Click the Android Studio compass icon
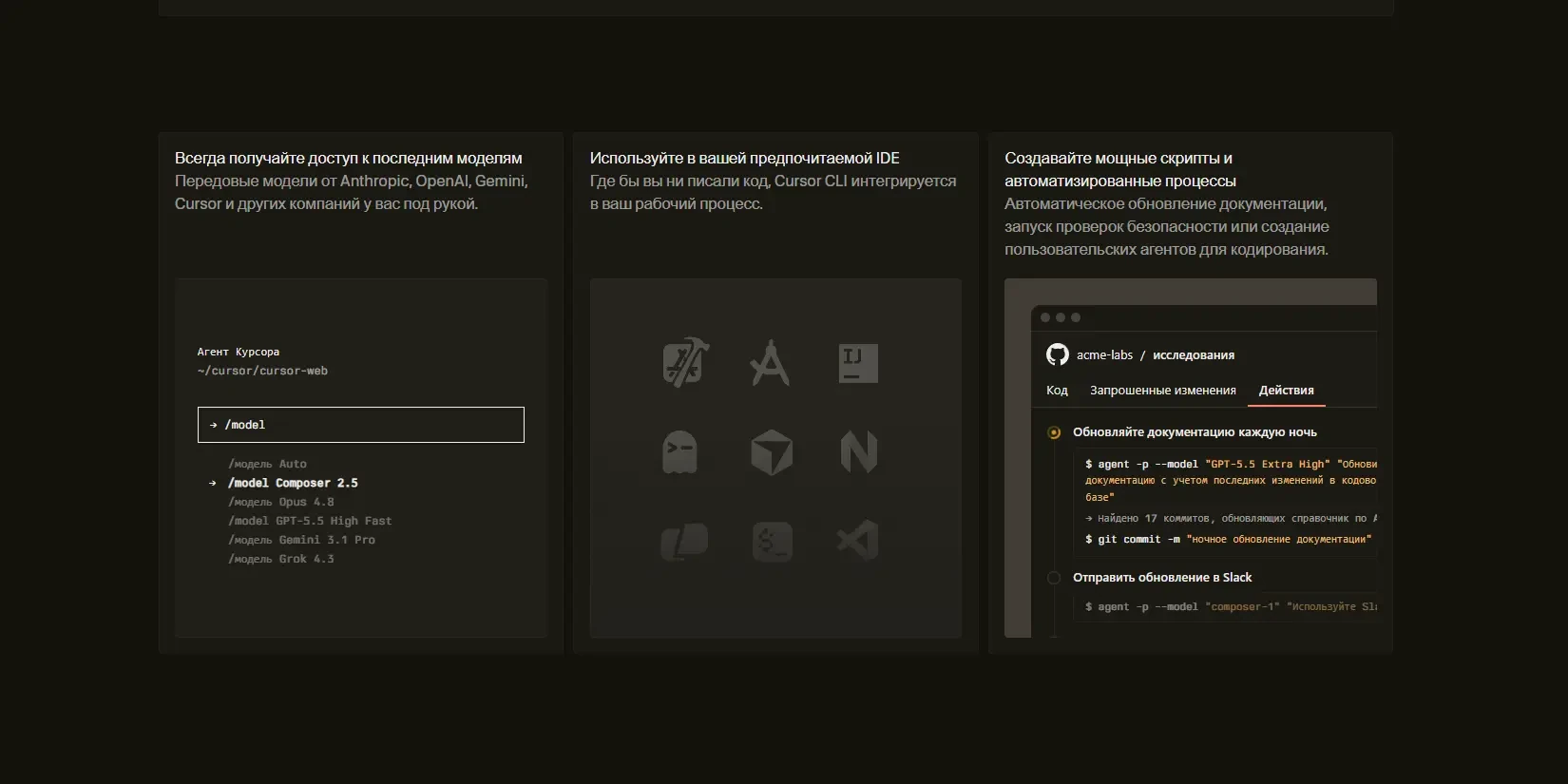The width and height of the screenshot is (1568, 784). coord(770,363)
